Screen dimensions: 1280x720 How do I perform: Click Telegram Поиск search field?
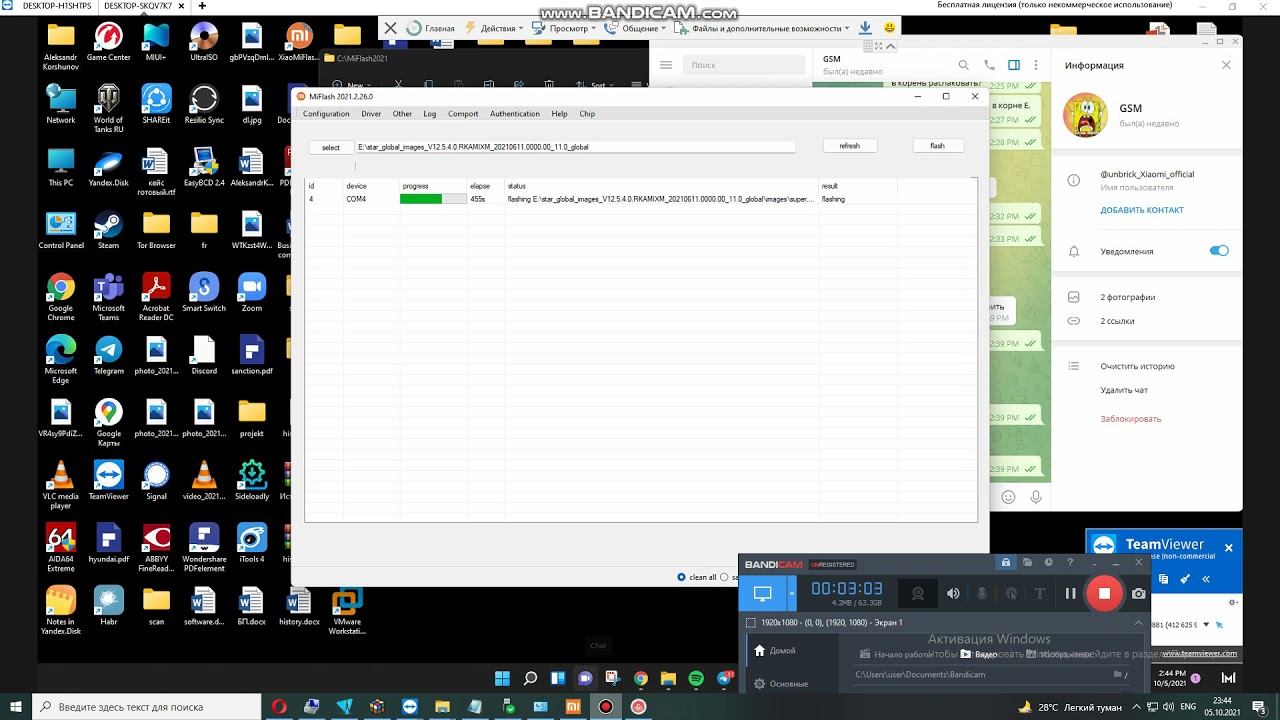[x=744, y=65]
